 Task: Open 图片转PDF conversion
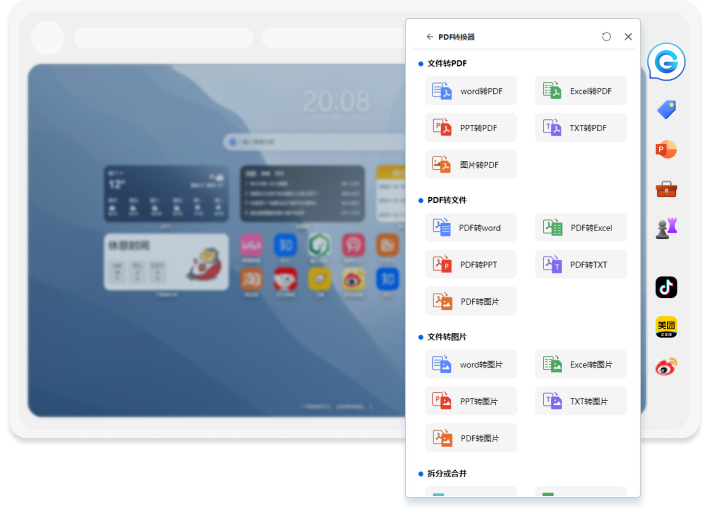(x=471, y=165)
